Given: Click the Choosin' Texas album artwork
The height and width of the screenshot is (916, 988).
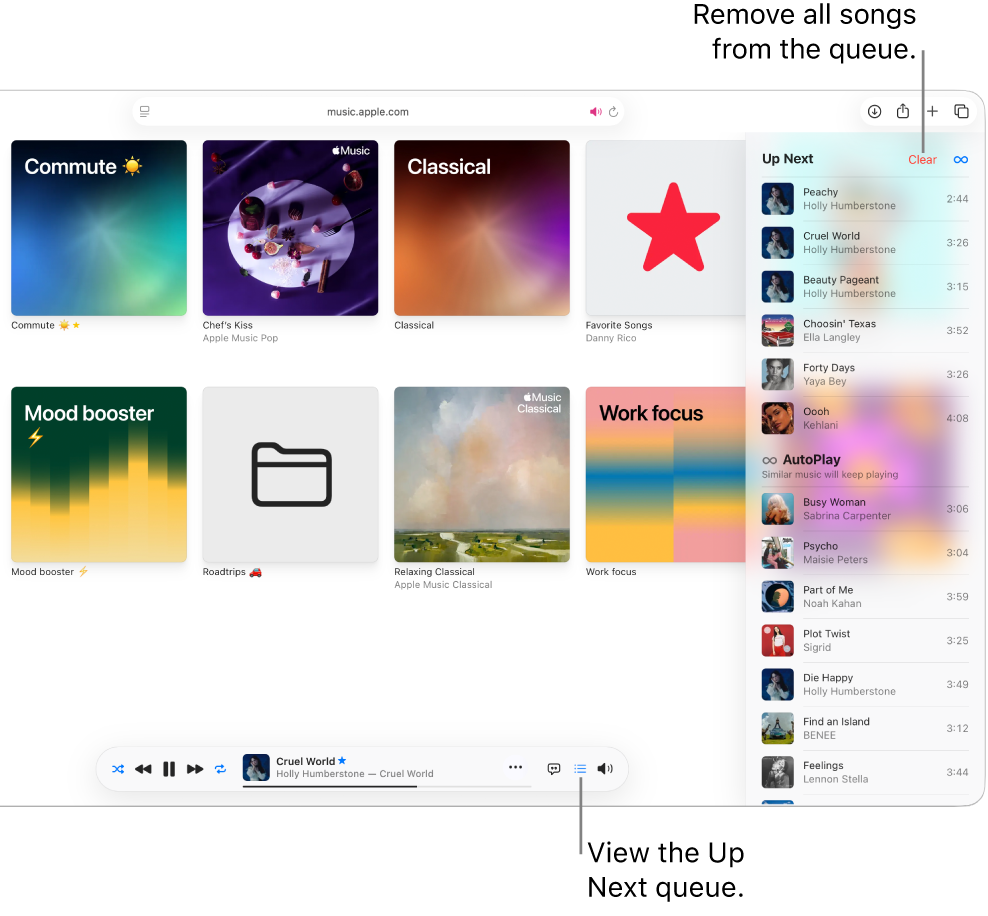Looking at the screenshot, I should point(778,330).
